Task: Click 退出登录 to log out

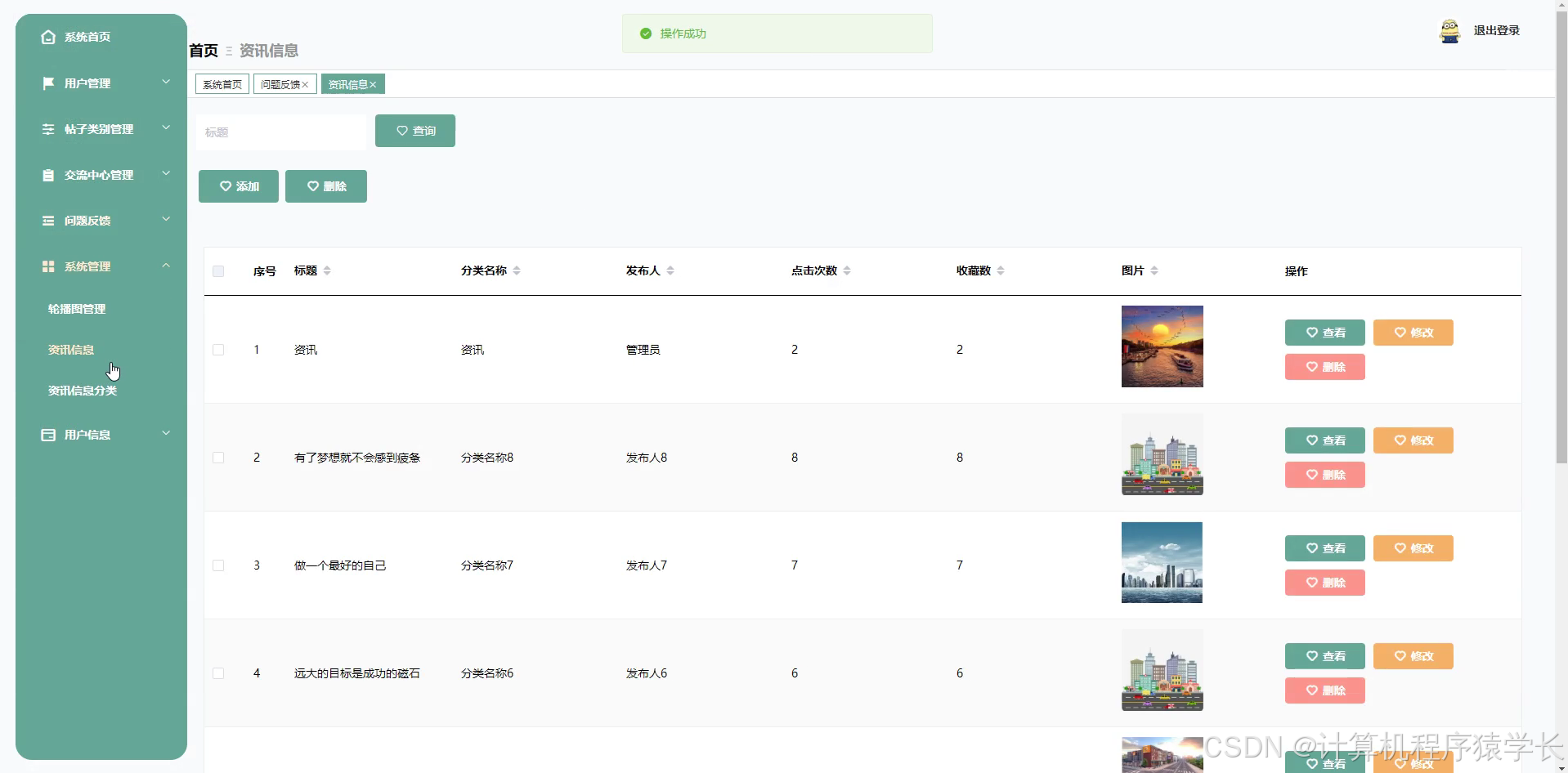Action: coord(1497,31)
